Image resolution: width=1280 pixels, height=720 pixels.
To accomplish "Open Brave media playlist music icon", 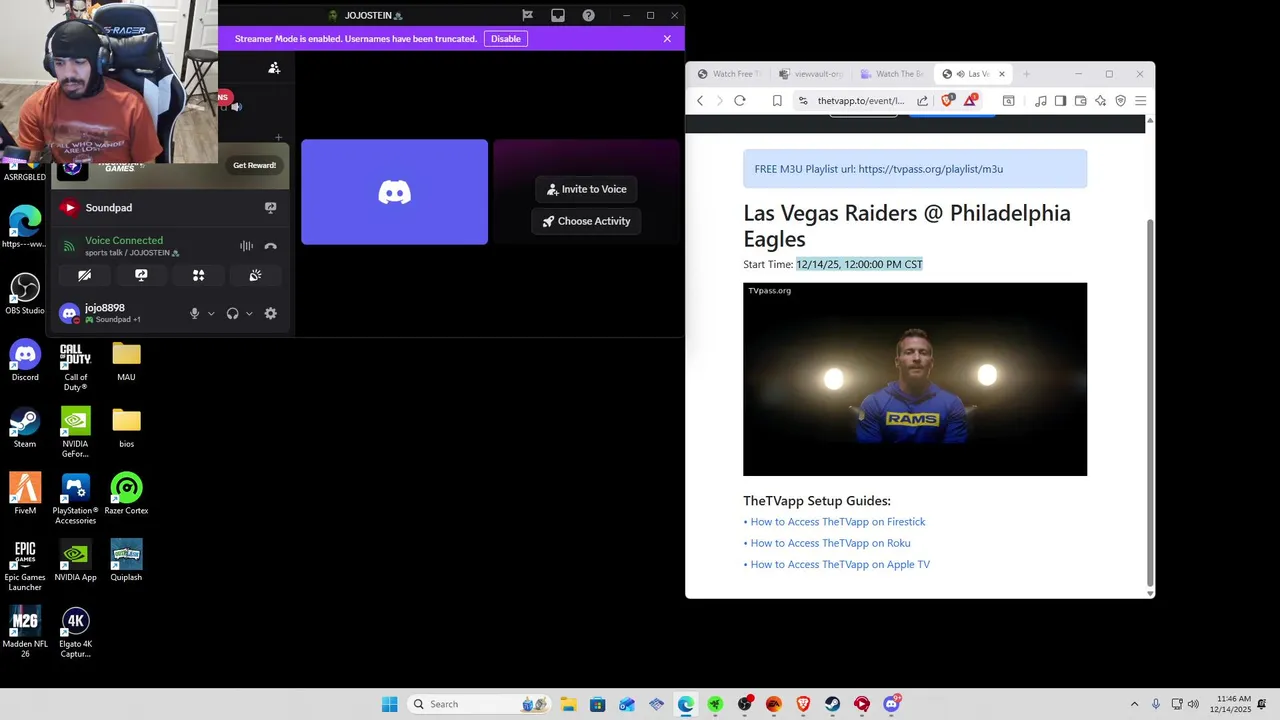I will click(x=1041, y=101).
